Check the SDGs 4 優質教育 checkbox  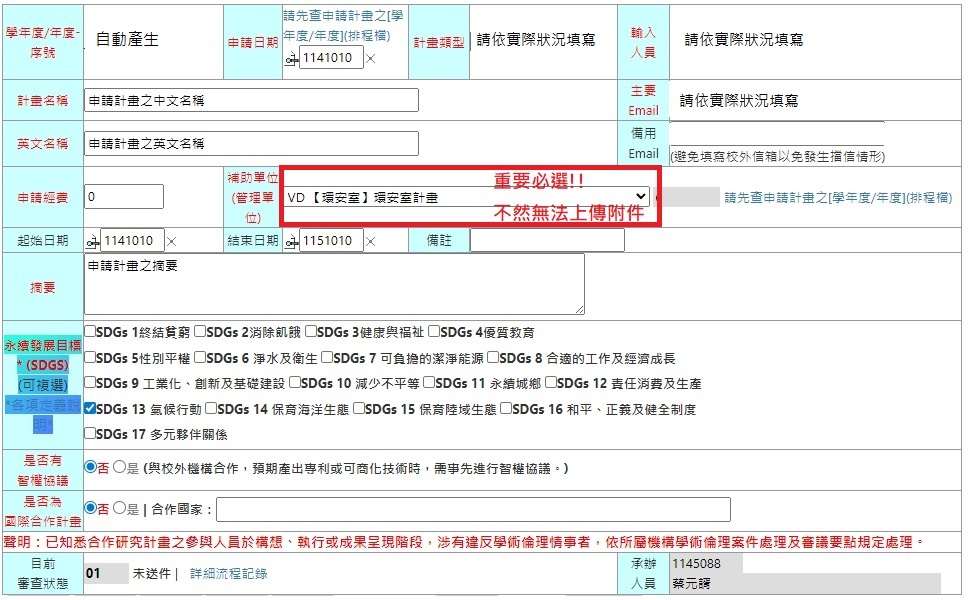point(434,332)
